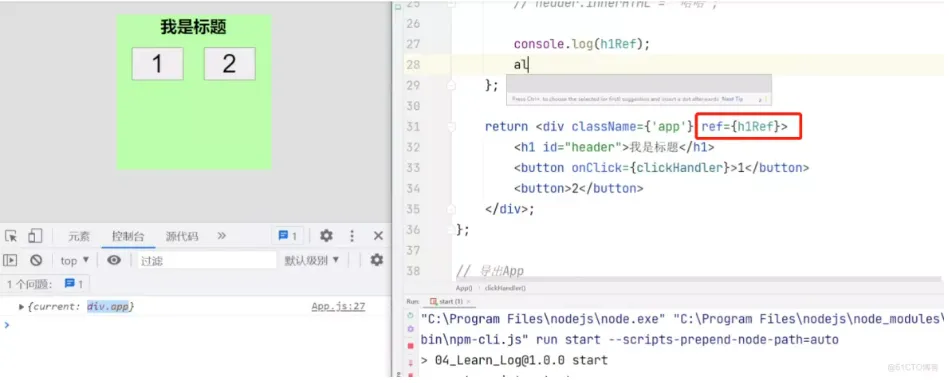Viewport: 949px width, 383px height.
Task: Open the console settings gear icon
Action: (x=377, y=260)
